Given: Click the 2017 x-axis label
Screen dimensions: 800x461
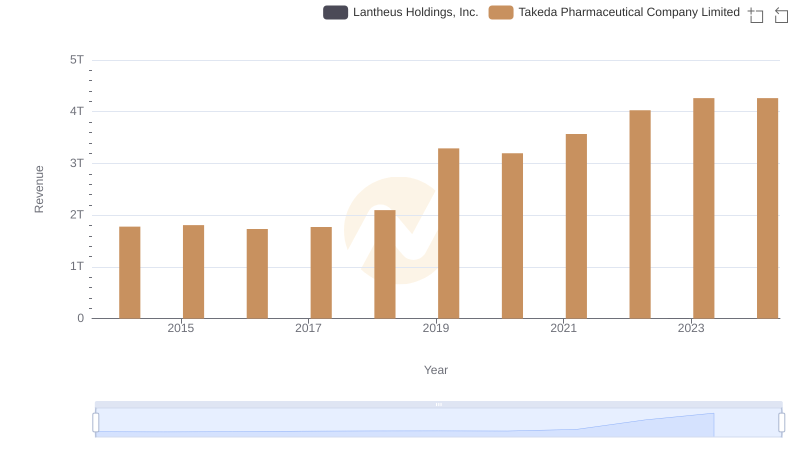Looking at the screenshot, I should (x=308, y=328).
